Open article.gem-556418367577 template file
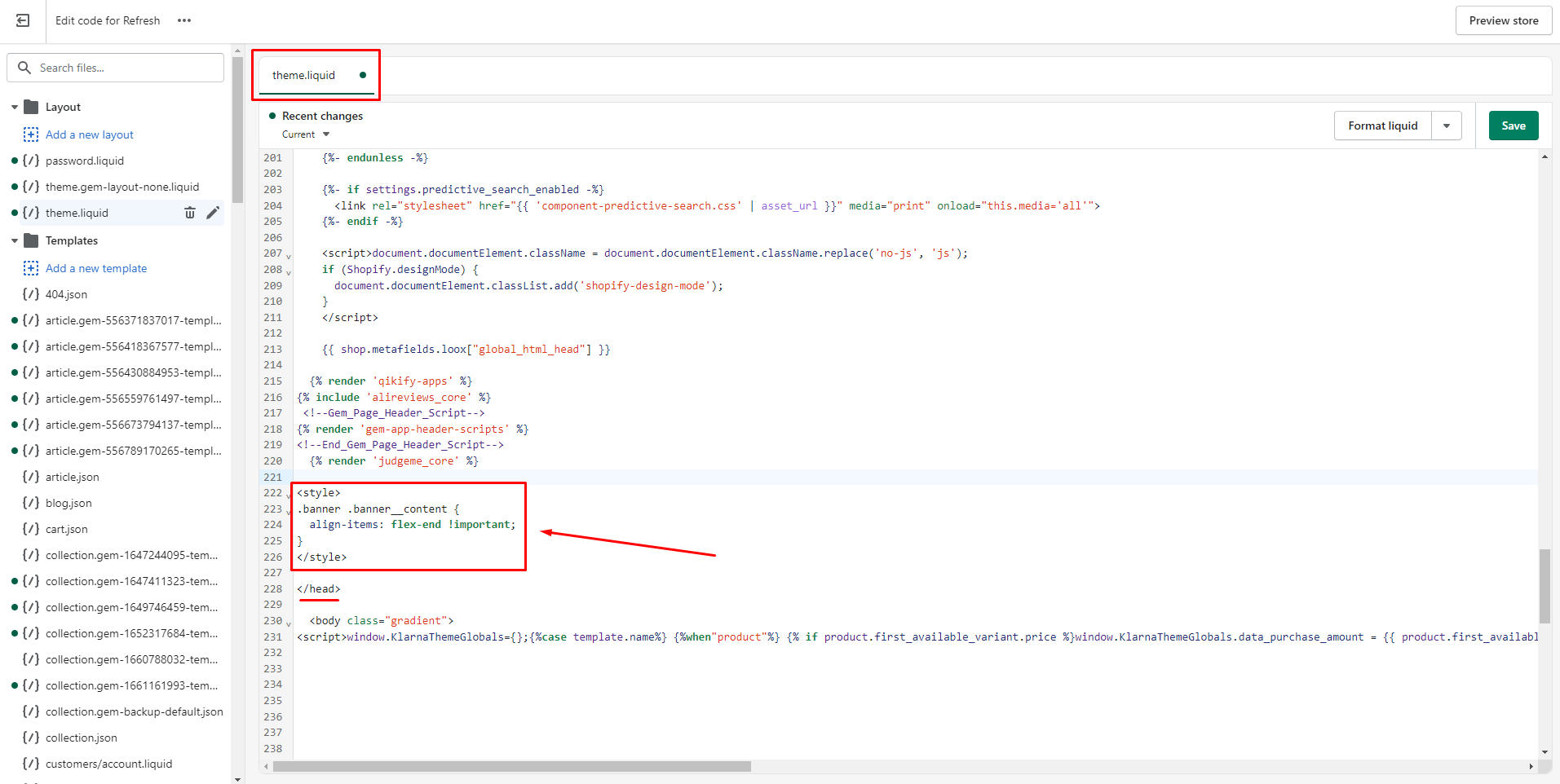1560x784 pixels. (x=134, y=346)
